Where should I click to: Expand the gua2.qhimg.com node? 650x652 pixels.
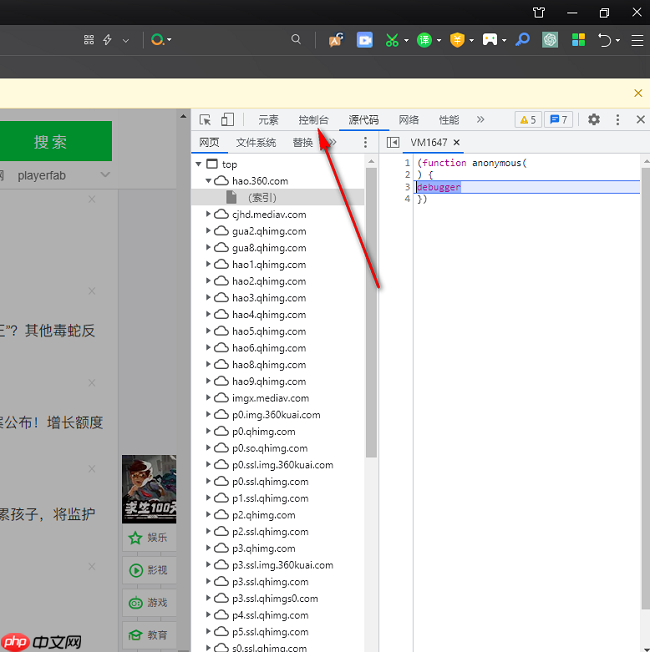click(208, 231)
